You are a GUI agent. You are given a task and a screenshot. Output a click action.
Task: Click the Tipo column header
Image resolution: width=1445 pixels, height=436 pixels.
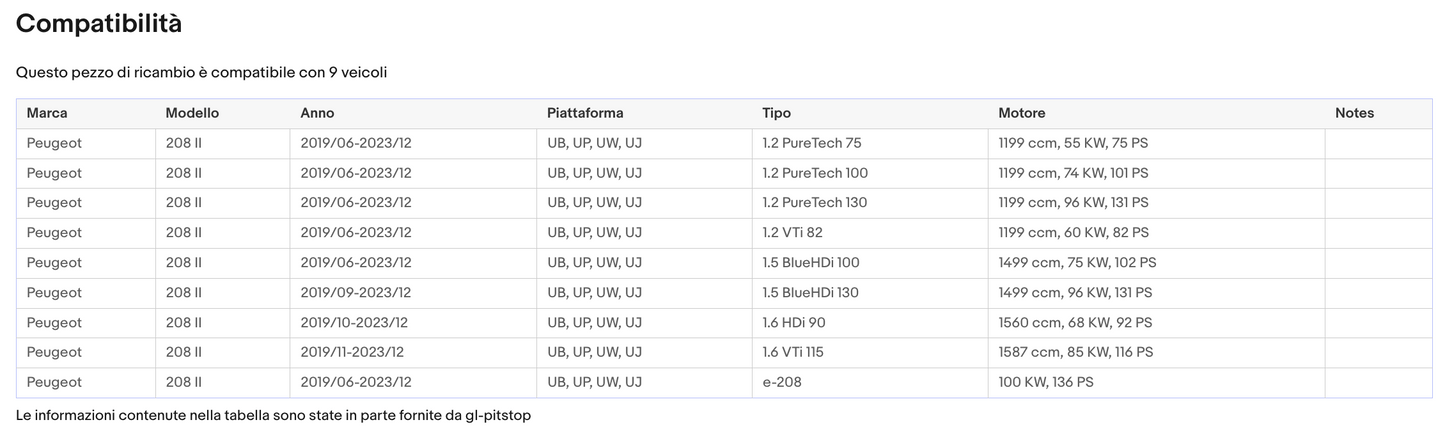(776, 113)
